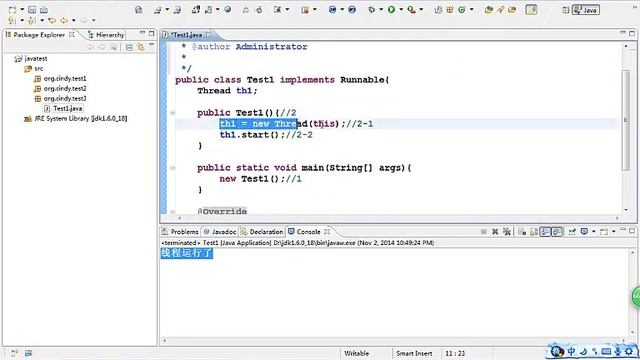
Task: Click the green Run button
Action: tap(391, 9)
